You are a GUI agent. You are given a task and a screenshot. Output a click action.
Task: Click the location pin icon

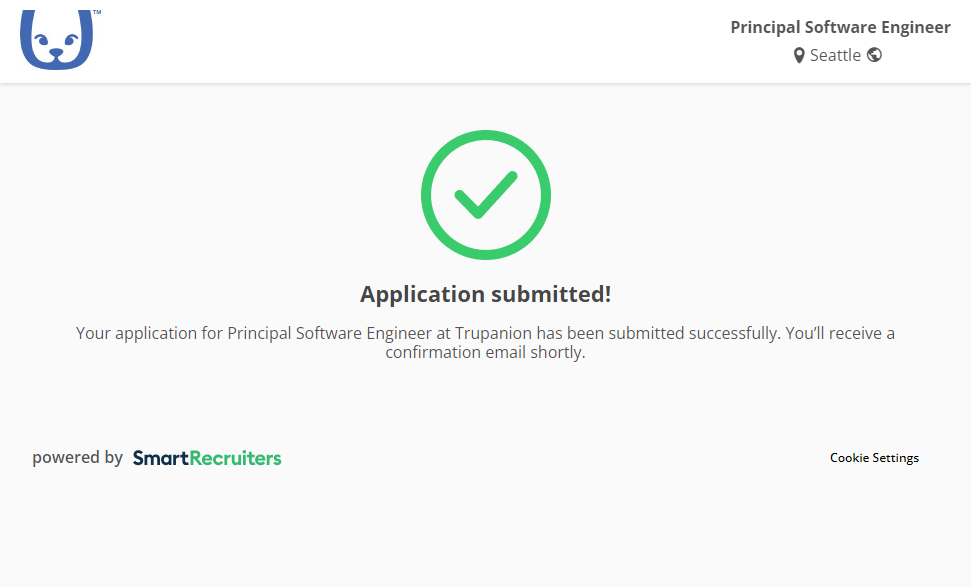coord(799,56)
